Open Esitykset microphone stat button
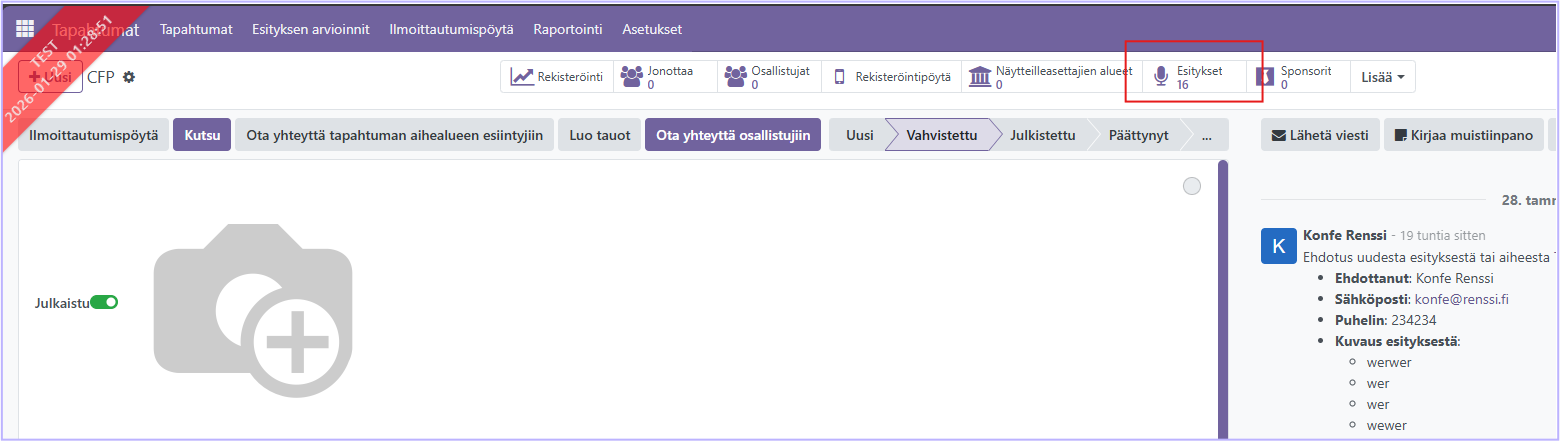 (x=1195, y=77)
